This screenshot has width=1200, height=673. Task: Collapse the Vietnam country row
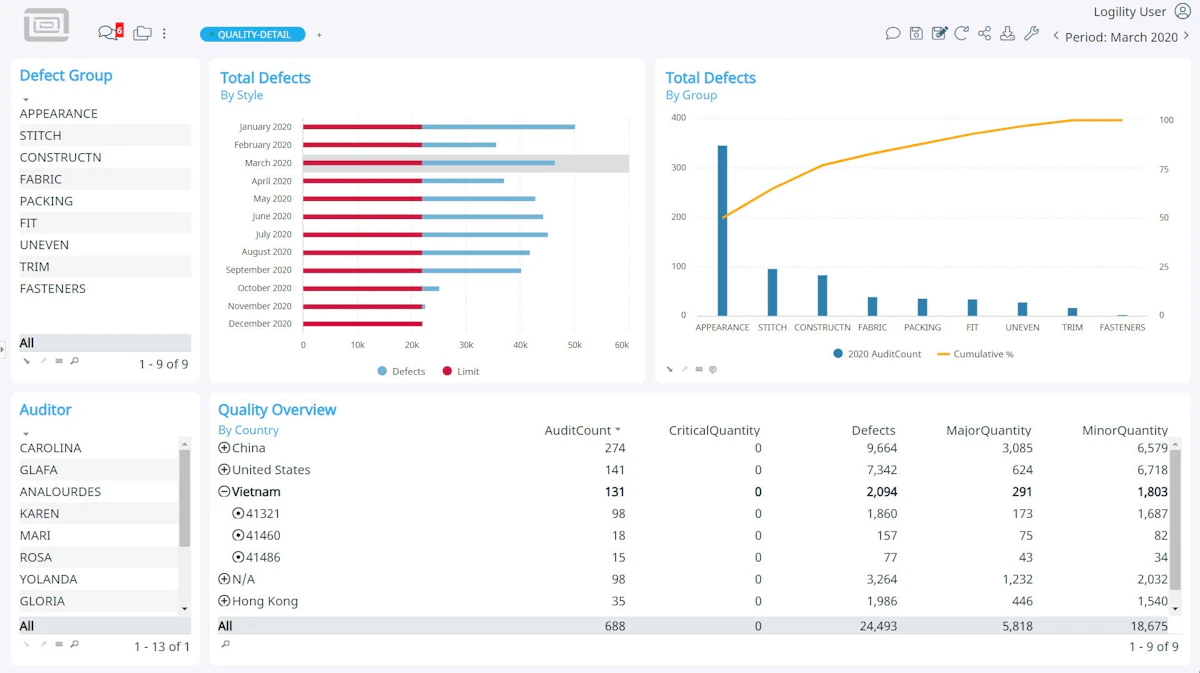pos(224,492)
